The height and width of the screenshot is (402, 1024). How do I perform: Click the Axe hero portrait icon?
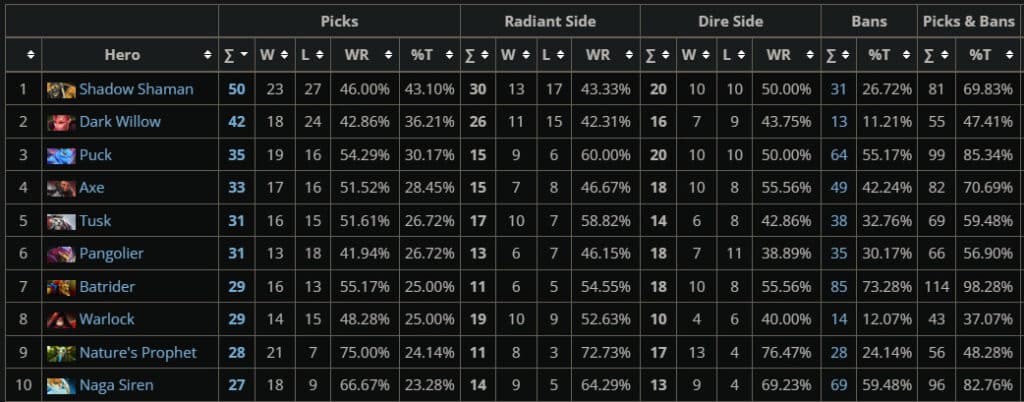click(x=61, y=188)
